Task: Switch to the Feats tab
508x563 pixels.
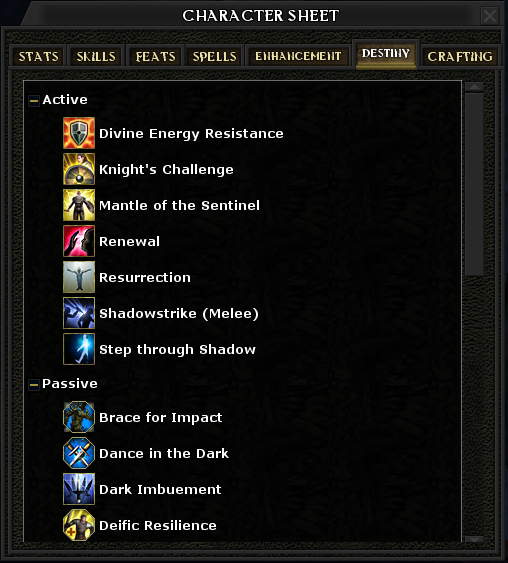Action: (155, 56)
